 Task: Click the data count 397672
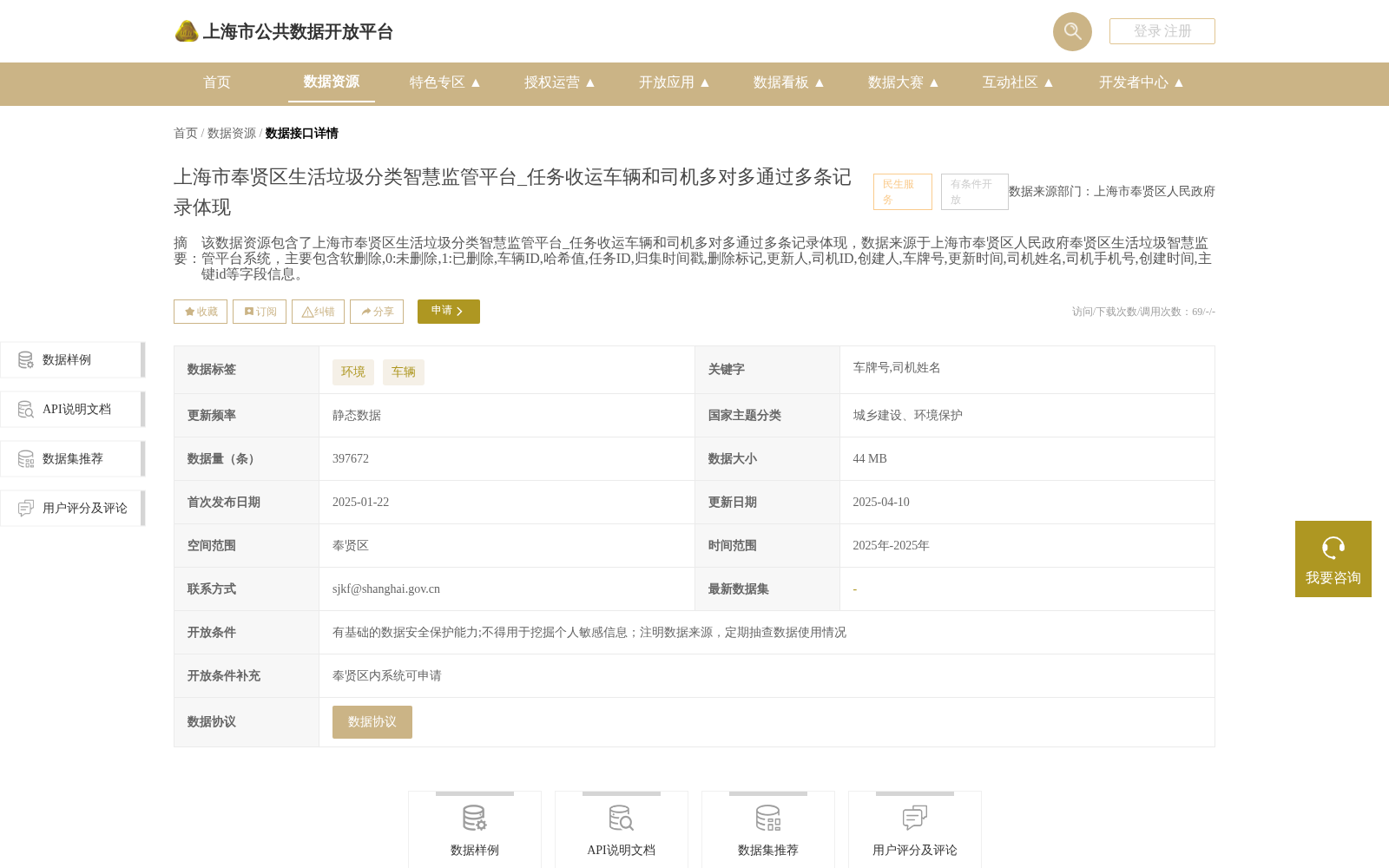click(x=351, y=458)
